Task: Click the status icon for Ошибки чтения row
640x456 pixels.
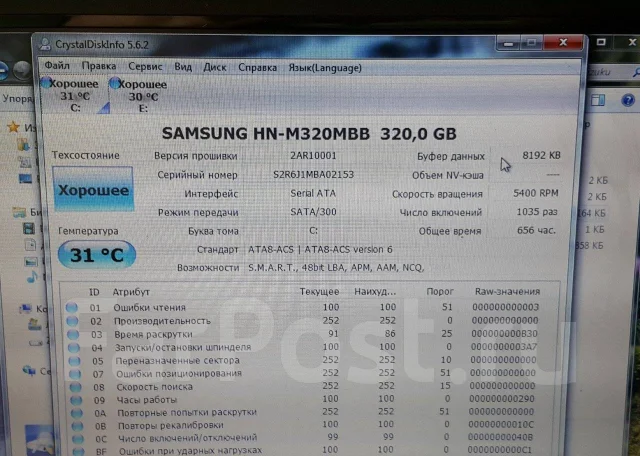Action: tap(72, 307)
